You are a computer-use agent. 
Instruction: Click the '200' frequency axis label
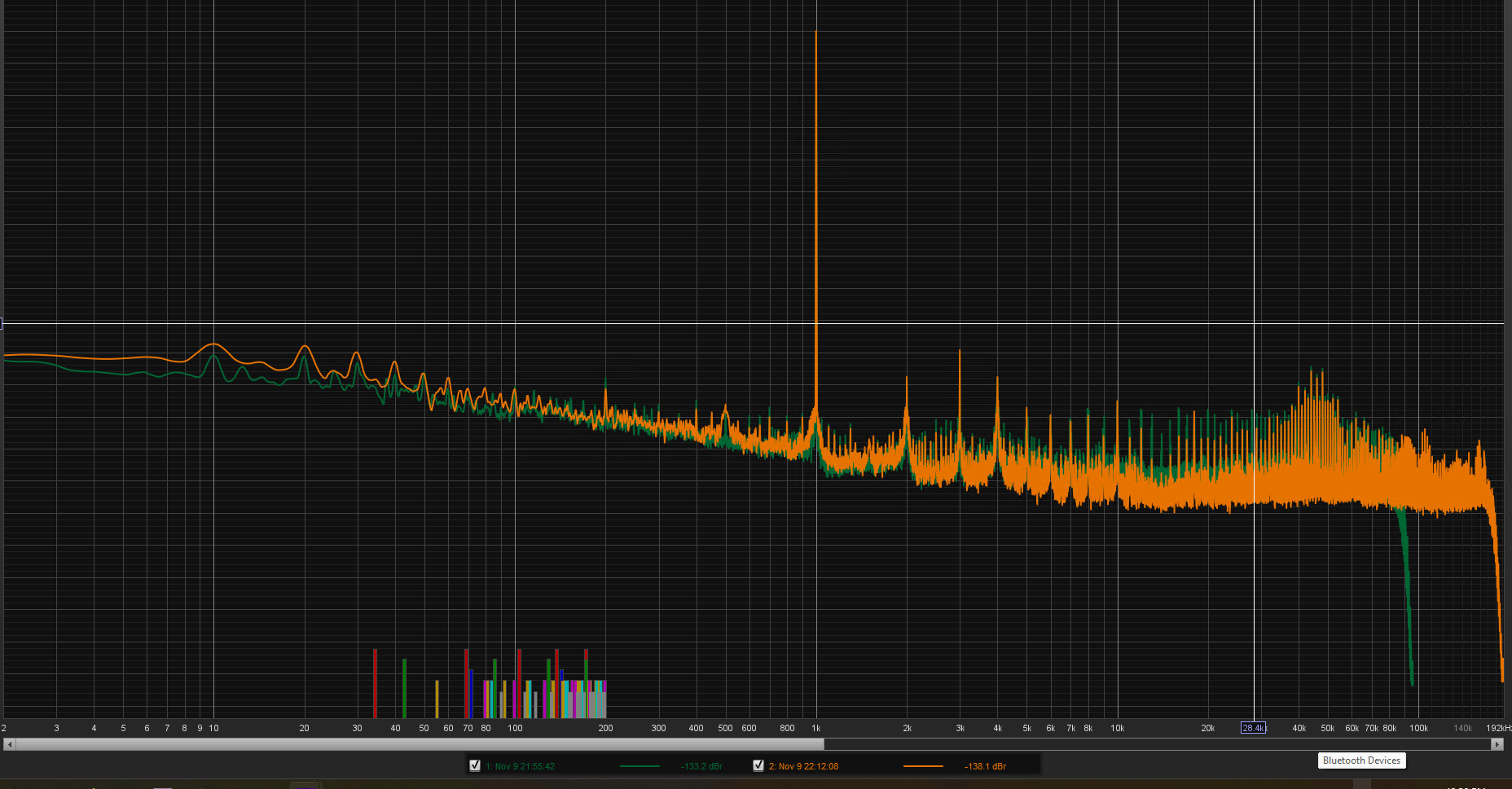pos(605,728)
